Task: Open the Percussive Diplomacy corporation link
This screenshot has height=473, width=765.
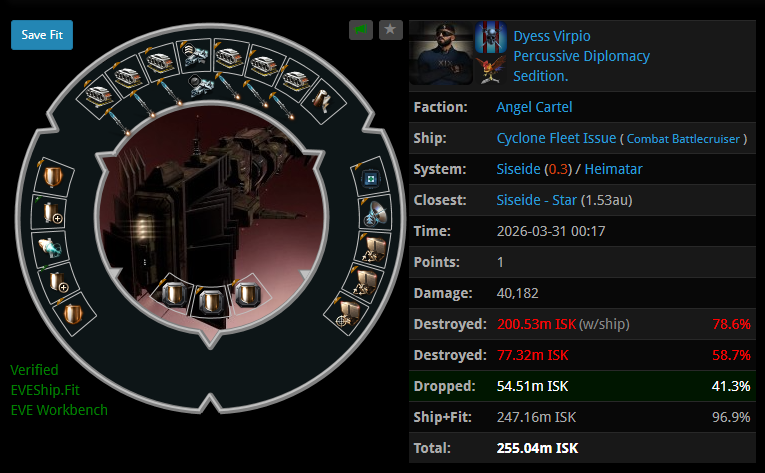Action: (582, 56)
